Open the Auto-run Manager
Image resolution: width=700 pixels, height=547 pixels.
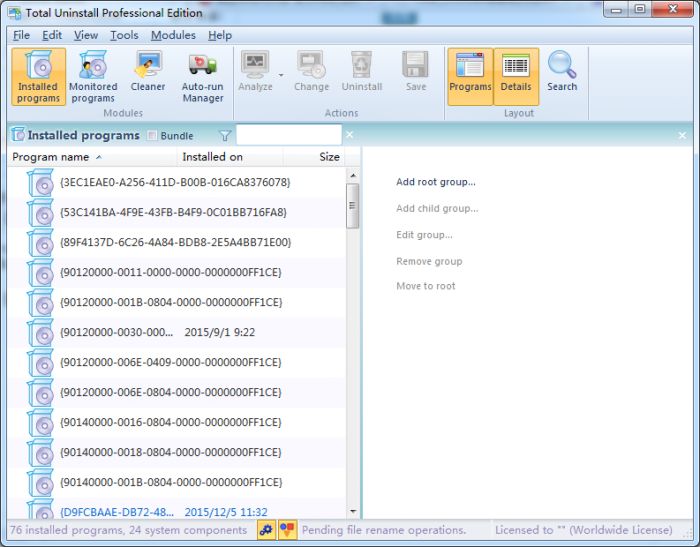[x=203, y=77]
